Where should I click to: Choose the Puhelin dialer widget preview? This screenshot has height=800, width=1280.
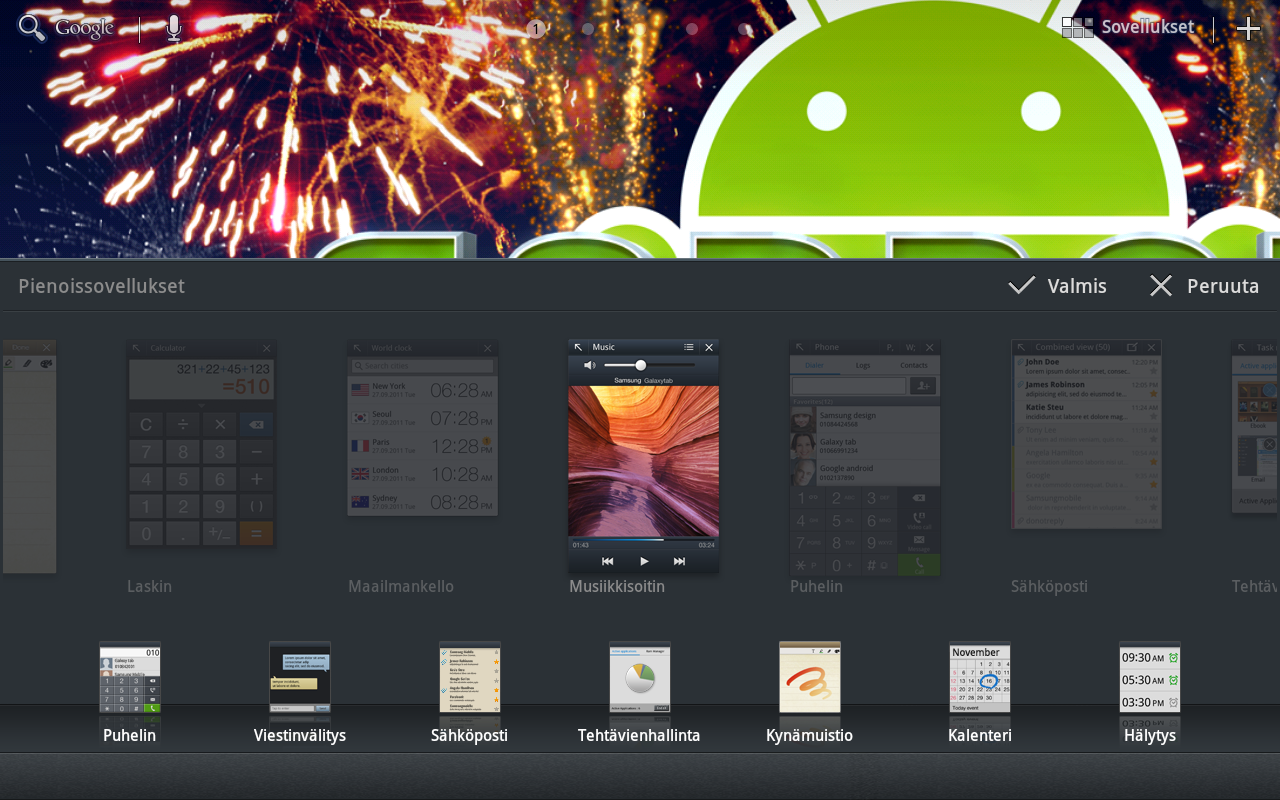click(x=865, y=456)
